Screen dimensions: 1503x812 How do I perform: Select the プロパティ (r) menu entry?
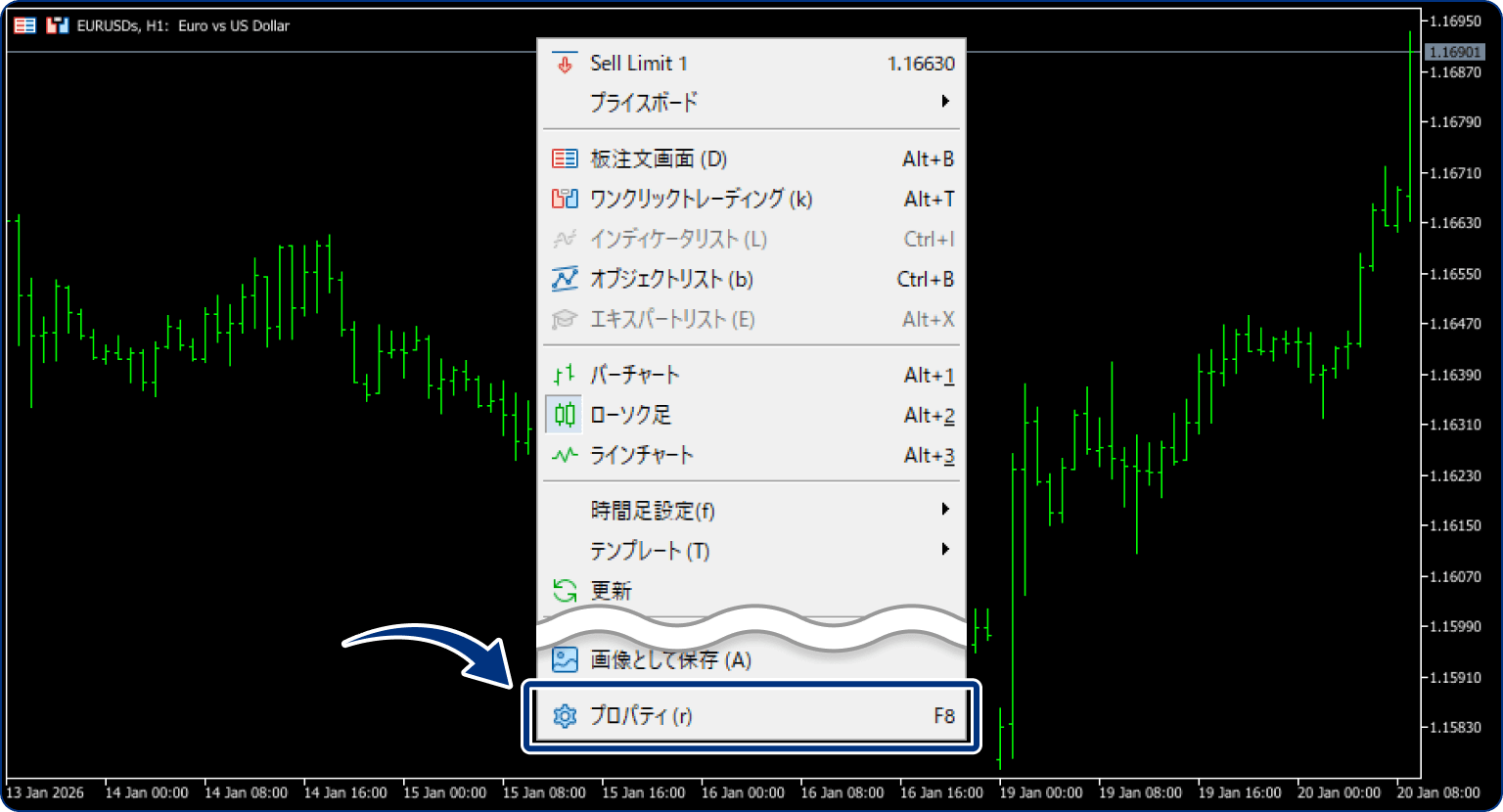[x=685, y=715]
